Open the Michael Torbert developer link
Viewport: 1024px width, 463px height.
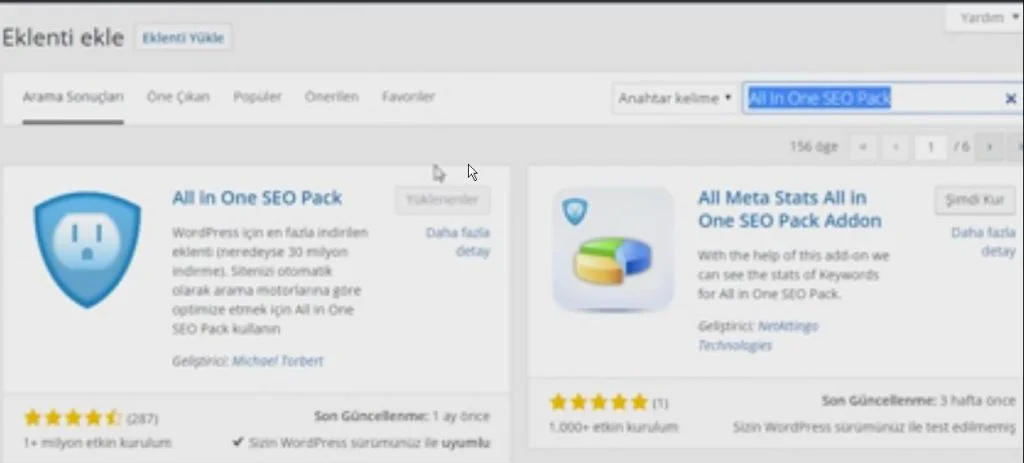277,361
